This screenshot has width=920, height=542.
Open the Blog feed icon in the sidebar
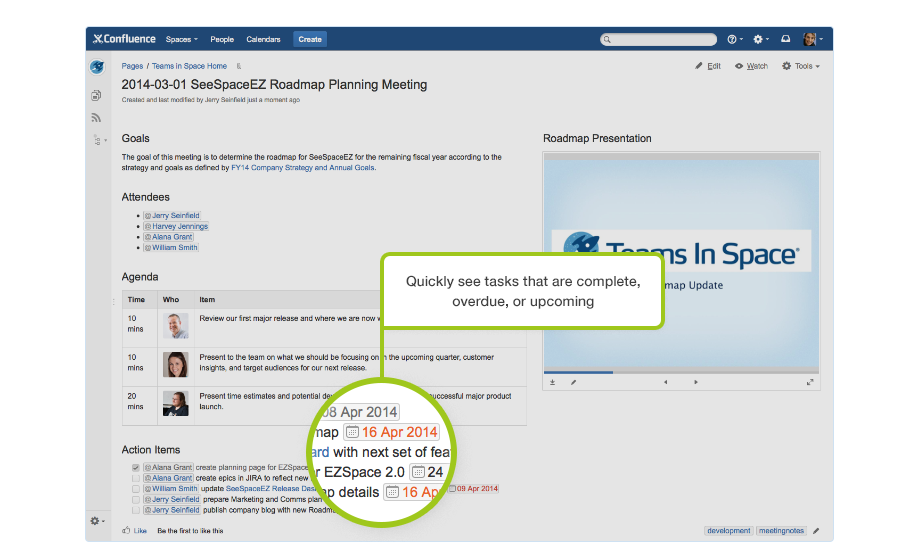(x=96, y=118)
